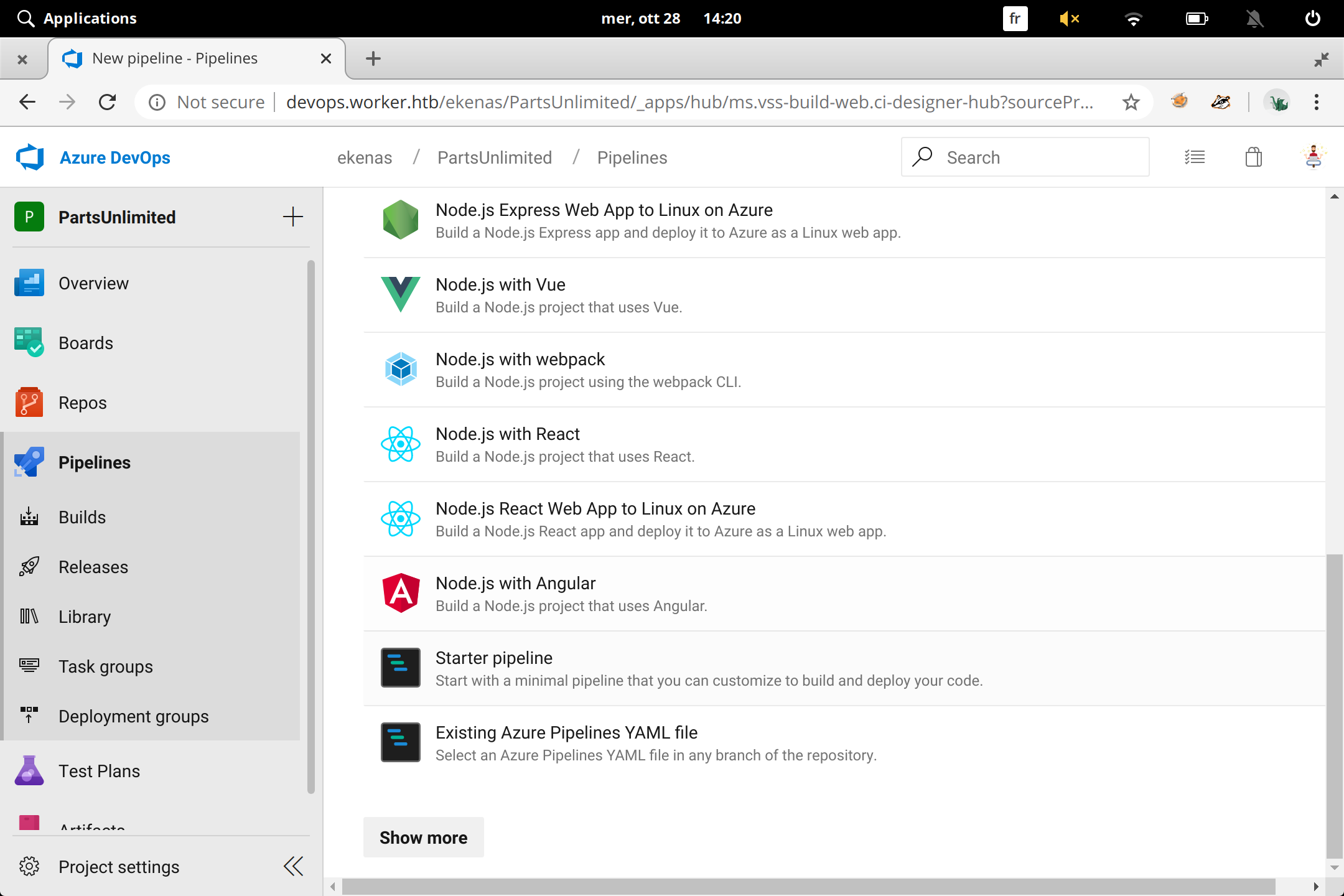This screenshot has height=896, width=1344.
Task: Open the browser three-dot menu
Action: [1316, 102]
